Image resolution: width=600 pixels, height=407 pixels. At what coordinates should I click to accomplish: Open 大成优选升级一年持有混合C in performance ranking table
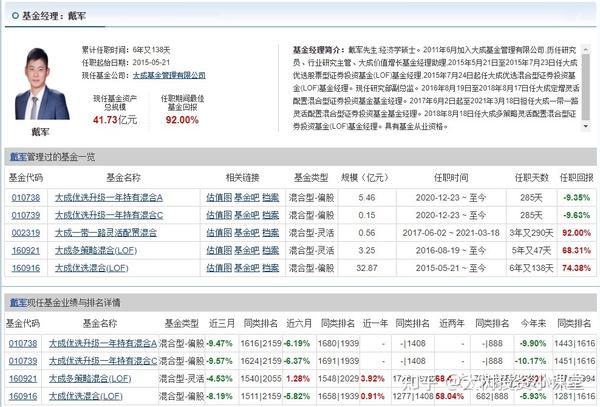pos(103,361)
